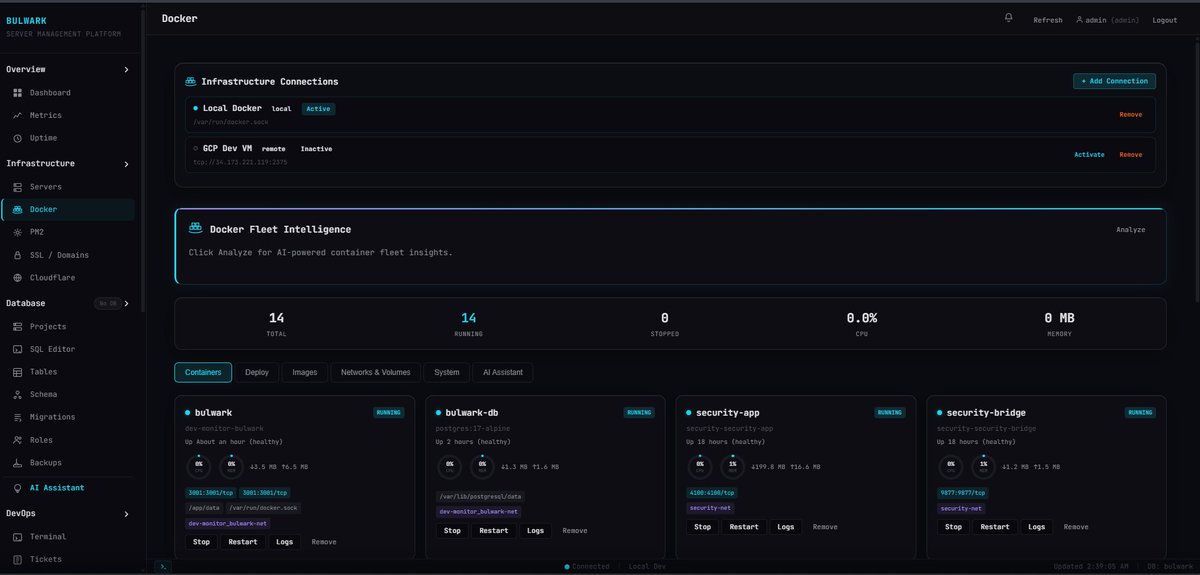Remove the bulwark-db container
The width and height of the screenshot is (1200, 575).
tap(575, 530)
